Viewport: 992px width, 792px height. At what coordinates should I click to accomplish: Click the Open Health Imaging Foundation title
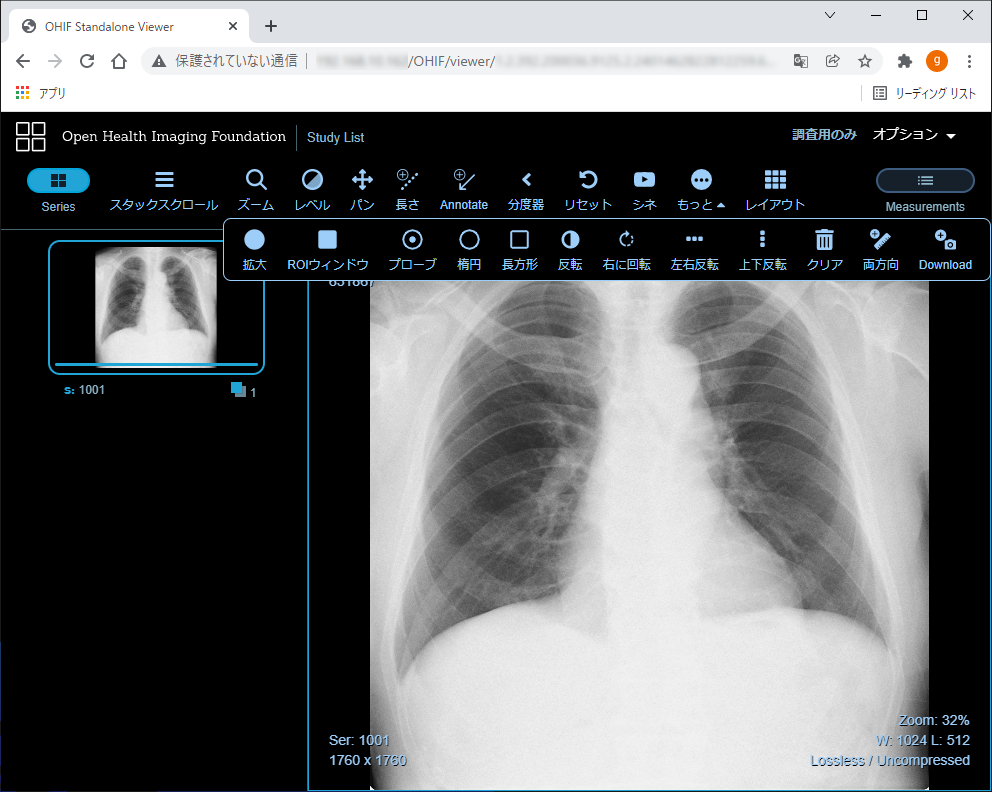click(174, 137)
